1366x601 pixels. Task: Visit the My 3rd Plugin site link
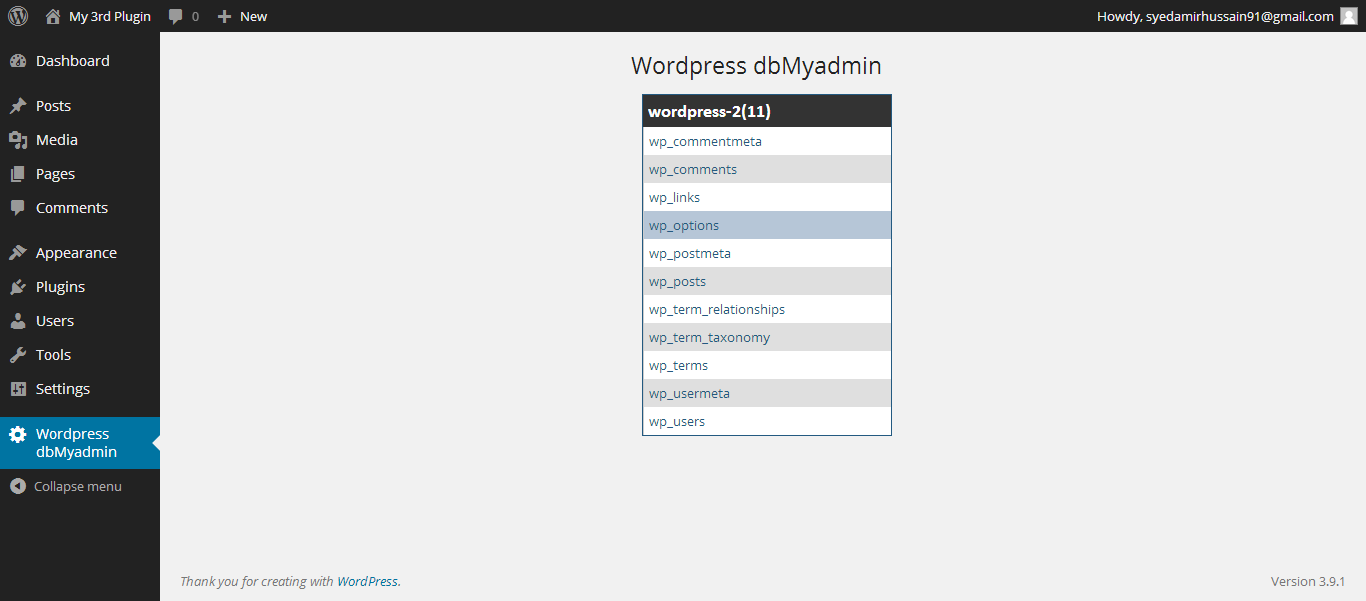tap(110, 16)
